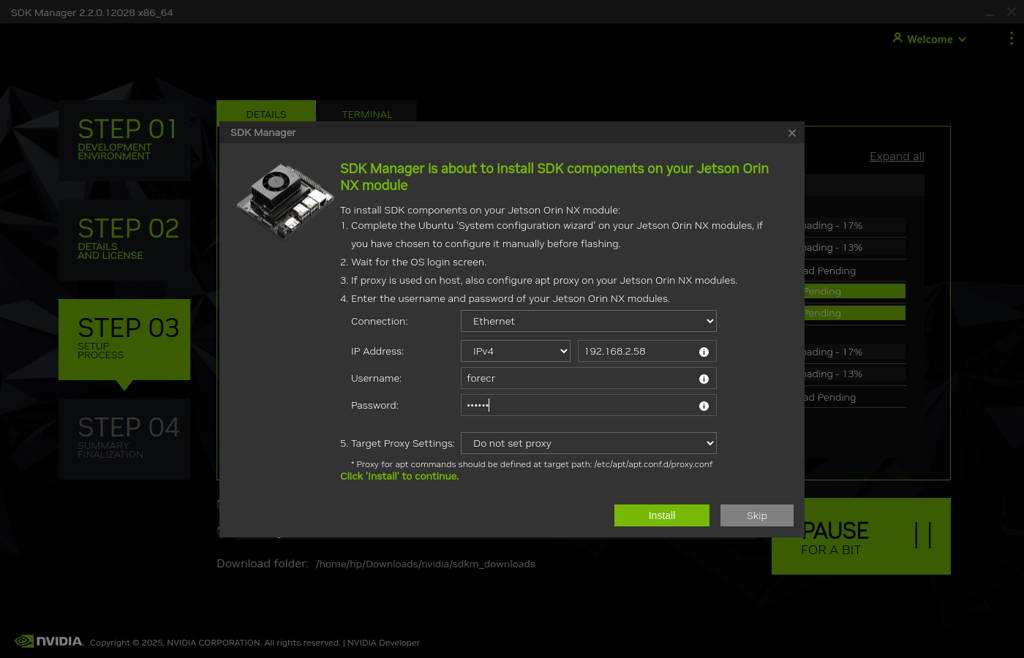
Task: Close the SDK Manager dialog
Action: pos(792,133)
